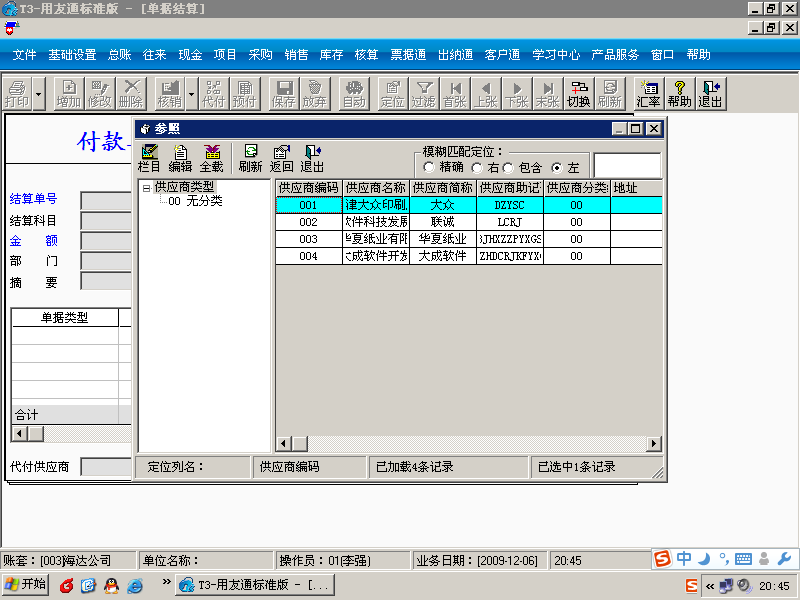
Task: Click 退出 exit icon in 参照 dialog
Action: (312, 159)
